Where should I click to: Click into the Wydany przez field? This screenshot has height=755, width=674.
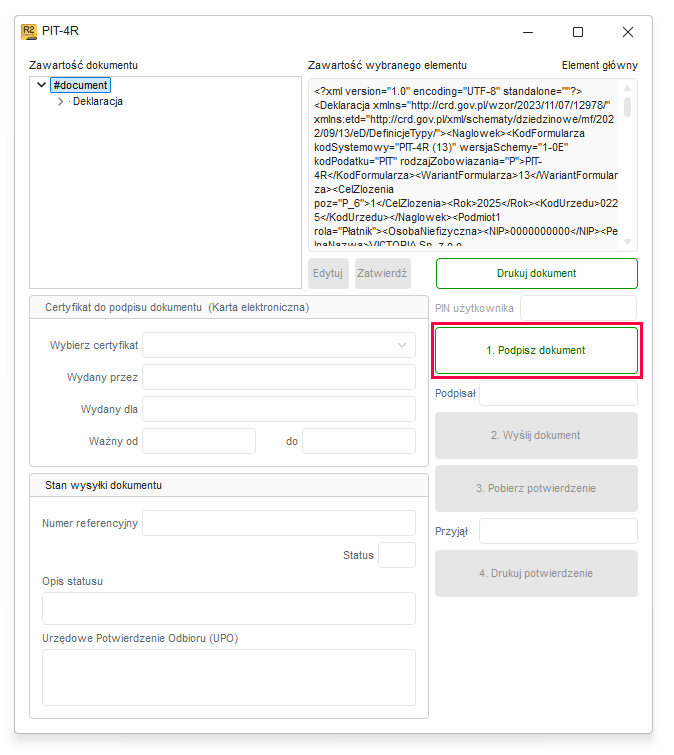click(279, 377)
